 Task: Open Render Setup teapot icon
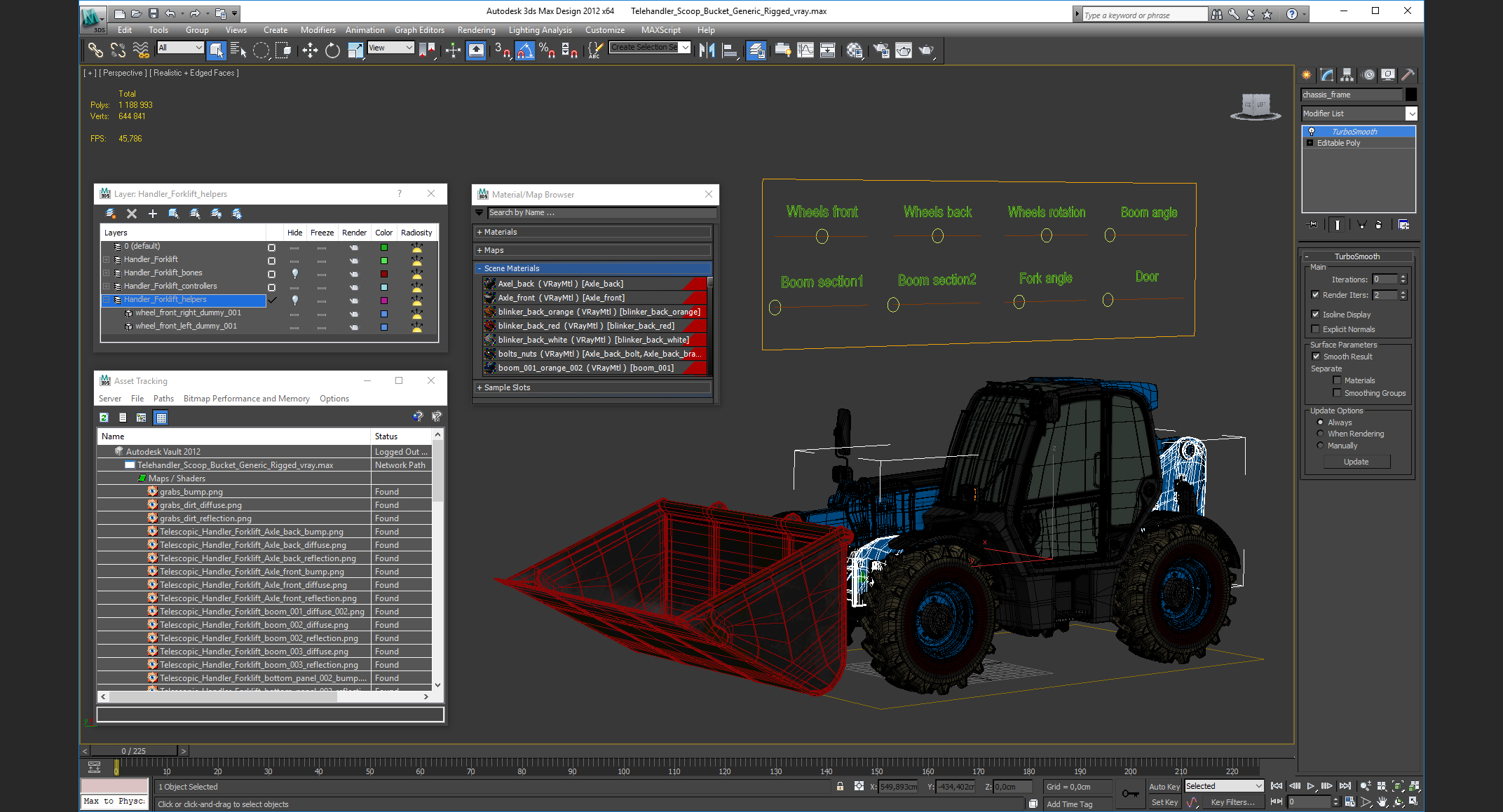point(880,50)
